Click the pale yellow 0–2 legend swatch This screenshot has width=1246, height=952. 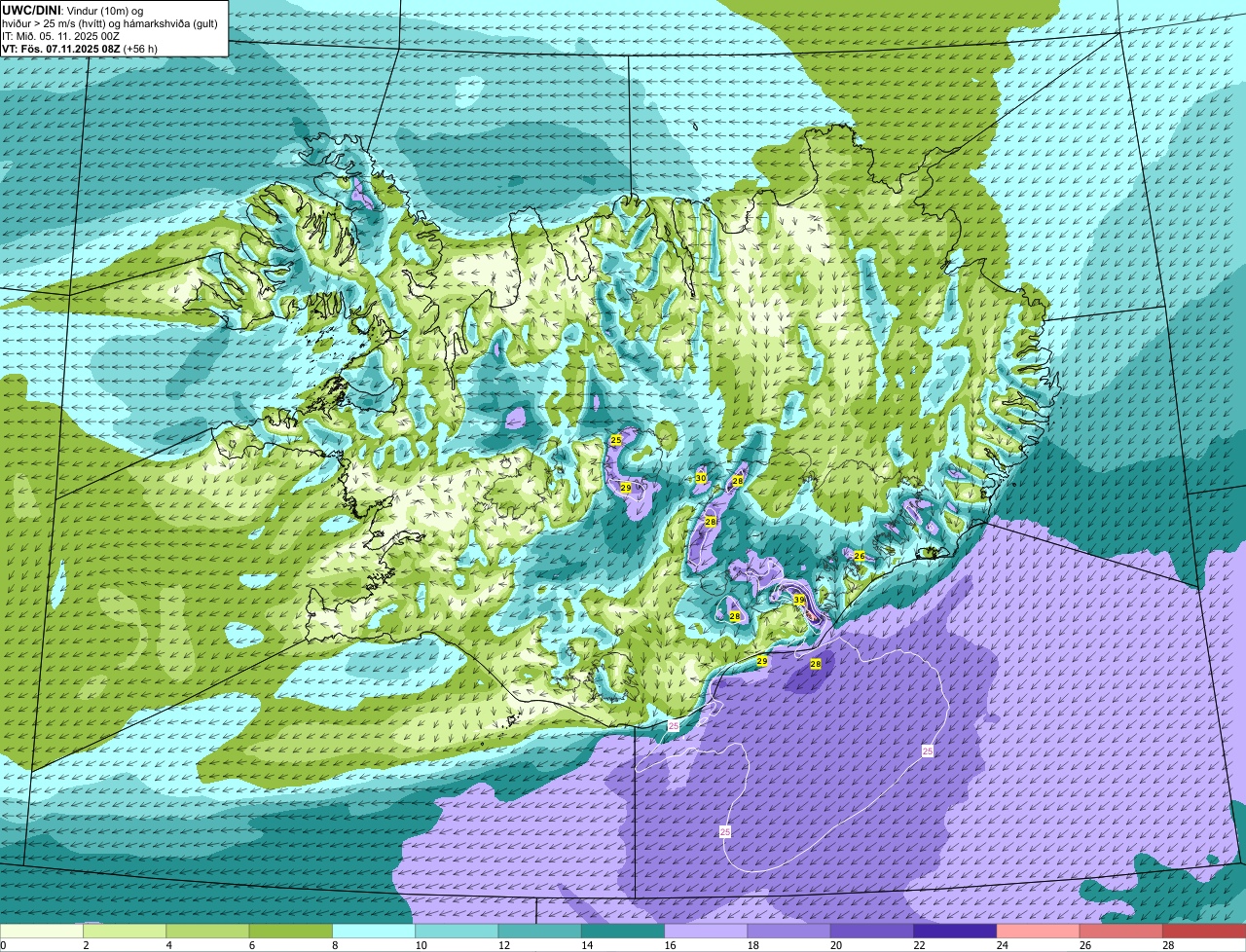[42, 931]
